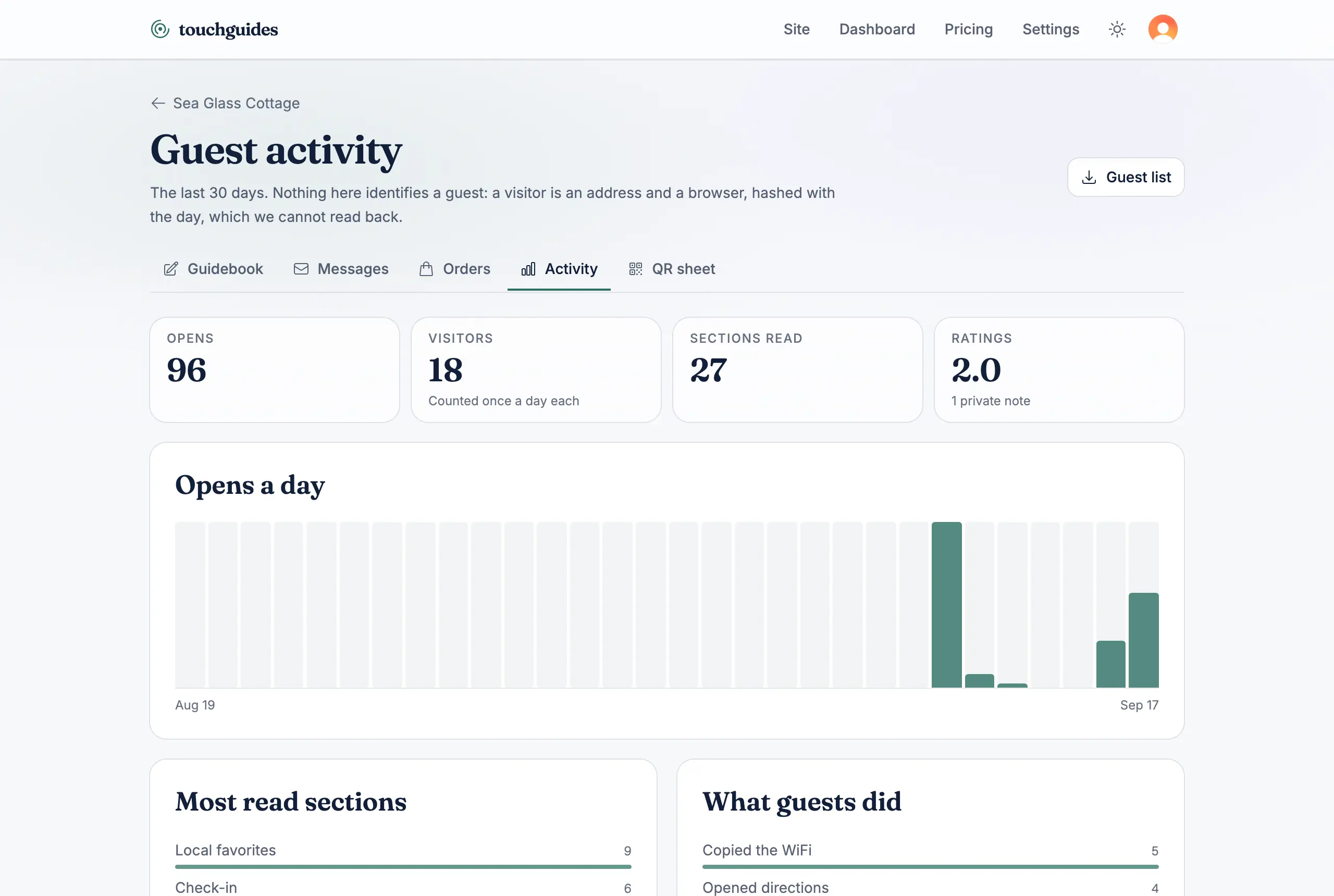Screen dimensions: 1334x896
Task: Click the 'Aug 19' chart axis label
Action: click(195, 705)
